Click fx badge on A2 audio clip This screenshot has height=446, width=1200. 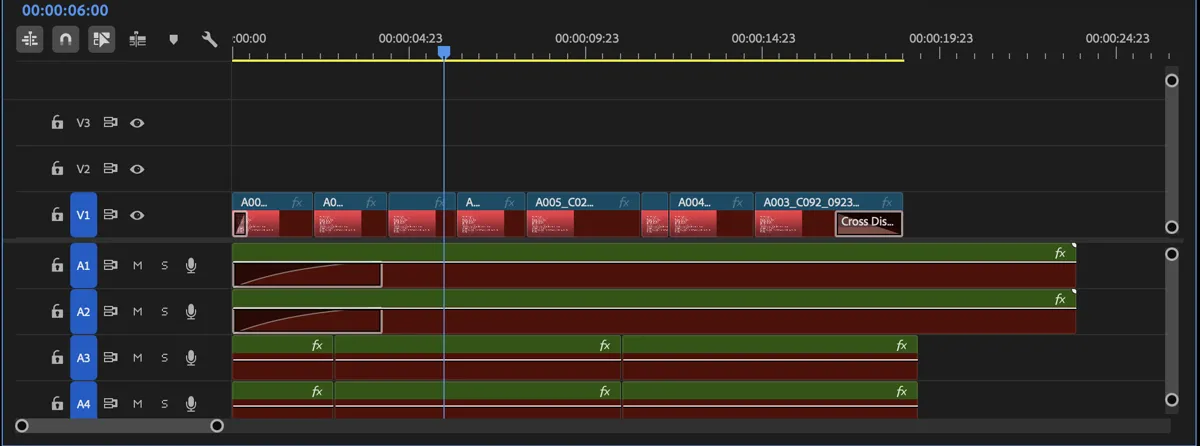pos(1060,299)
